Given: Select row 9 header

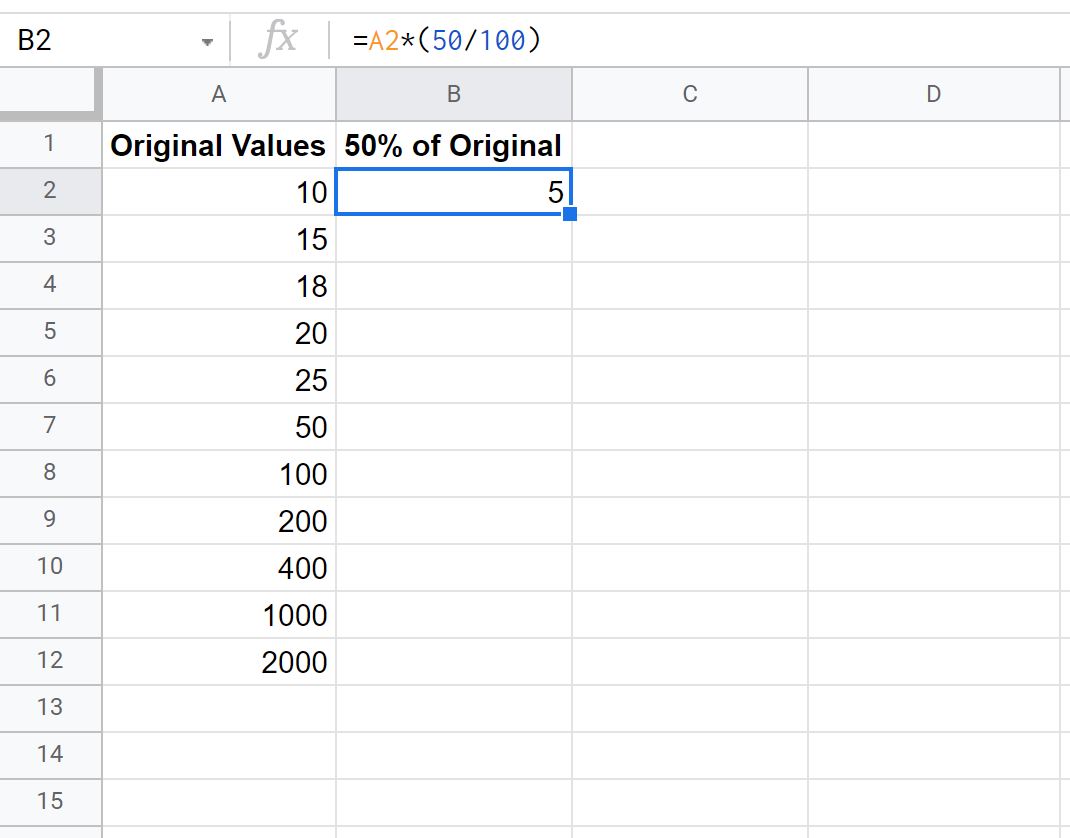Looking at the screenshot, I should coord(50,520).
